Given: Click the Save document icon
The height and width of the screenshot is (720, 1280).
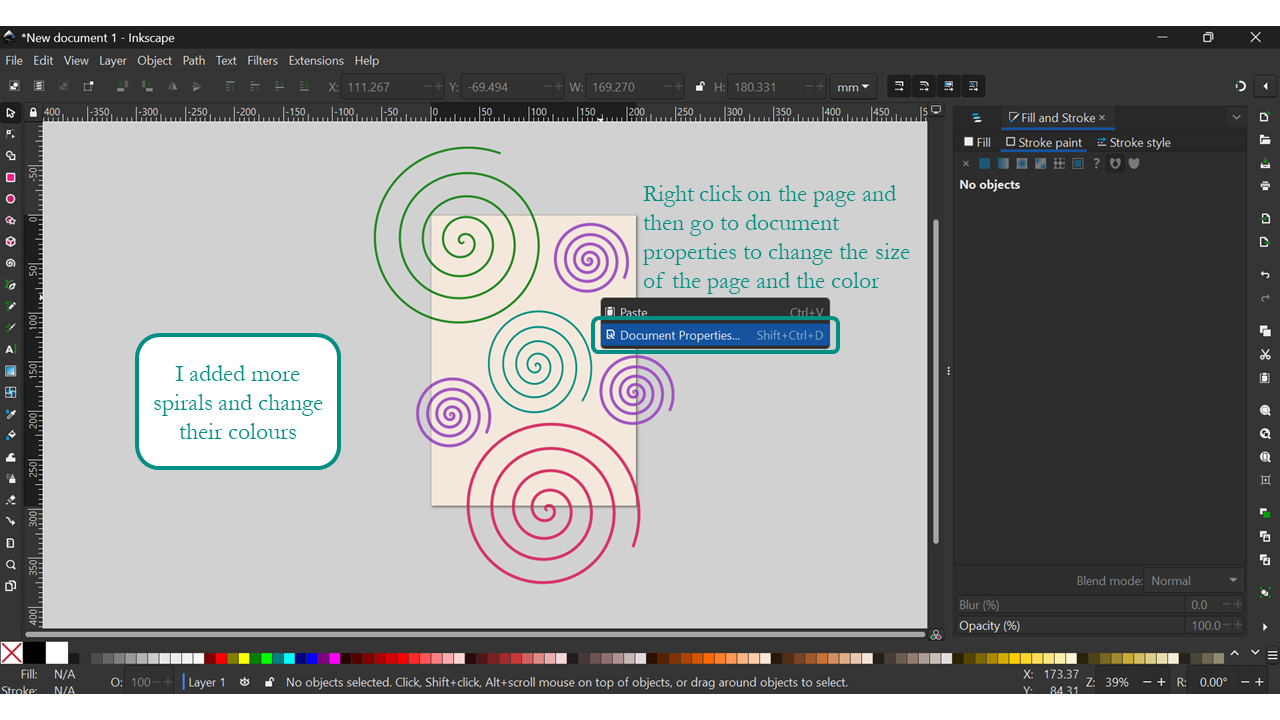Looking at the screenshot, I should coord(1265,163).
